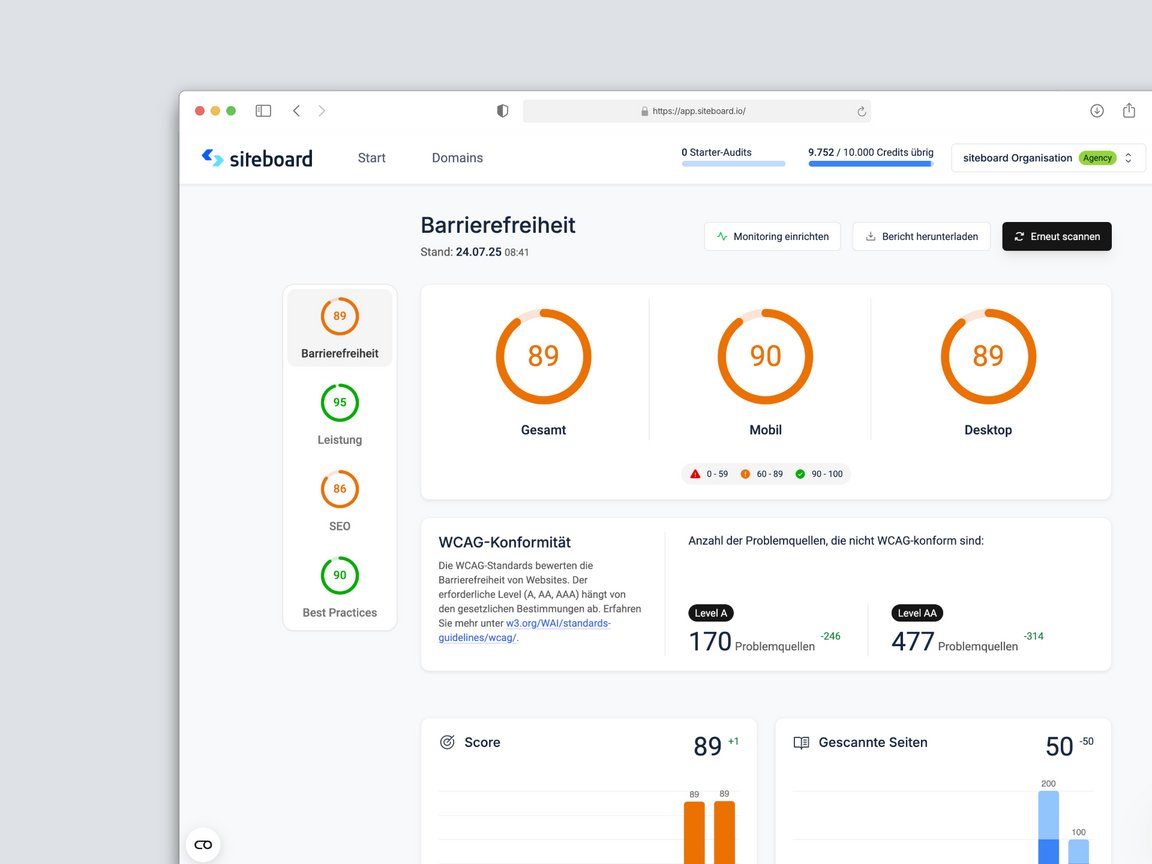Select the Barrierefreiheit score icon in sidebar
The width and height of the screenshot is (1152, 864).
(339, 315)
